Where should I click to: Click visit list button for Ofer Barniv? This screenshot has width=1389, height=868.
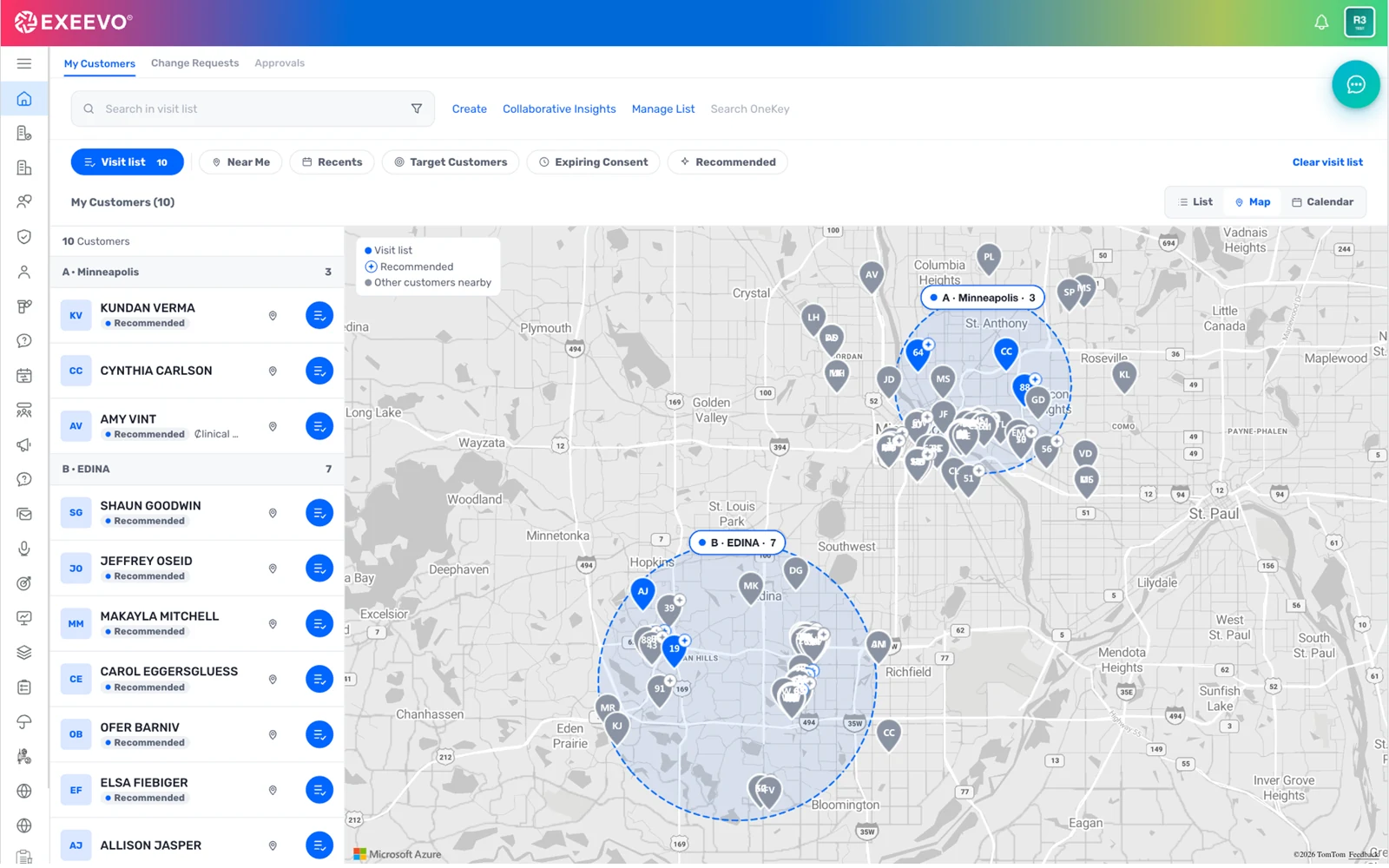pos(319,734)
